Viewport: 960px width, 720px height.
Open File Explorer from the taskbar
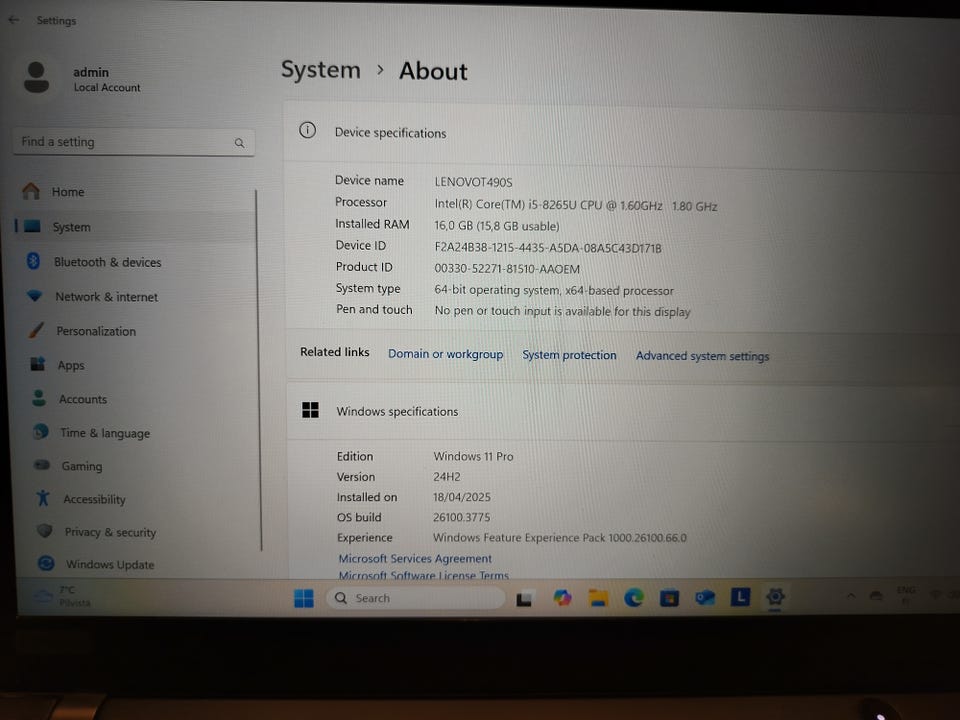pyautogui.click(x=598, y=598)
